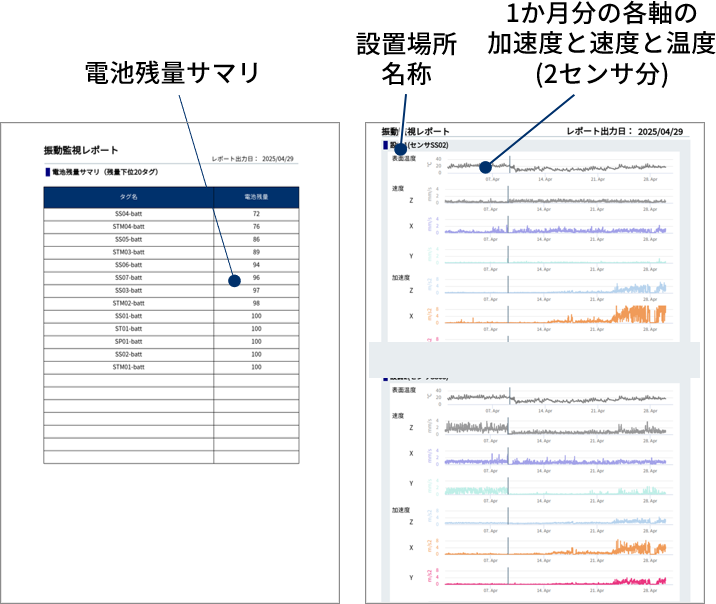Select the レポート出力日 2025/04/29 text on the chart page
716x604 pixels.
click(x=625, y=131)
